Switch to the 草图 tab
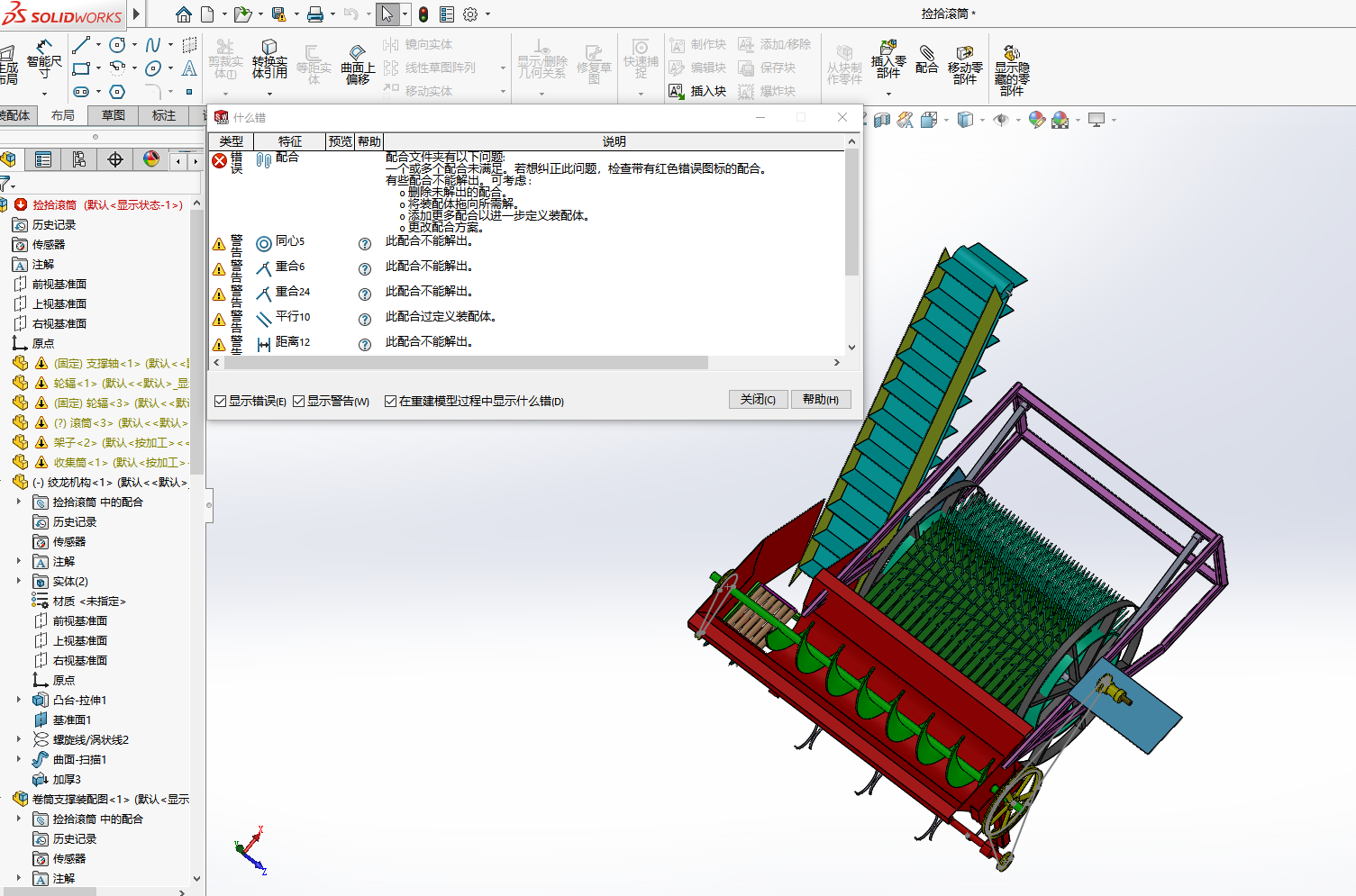 tap(114, 115)
